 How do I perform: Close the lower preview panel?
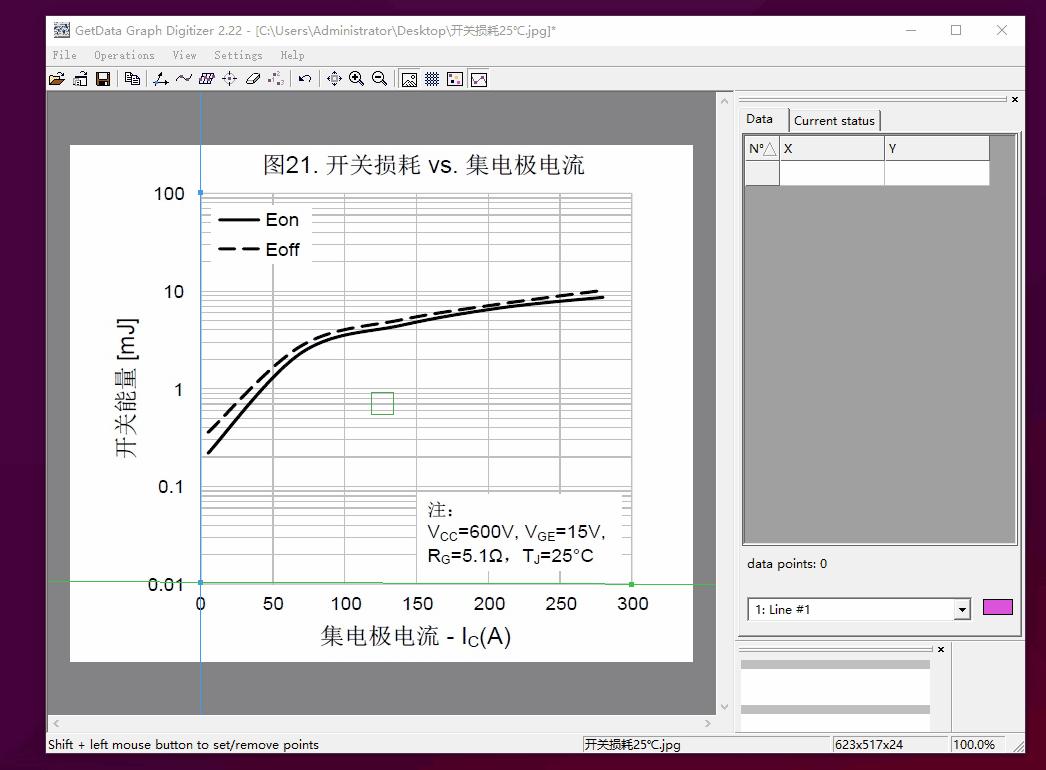pos(941,649)
